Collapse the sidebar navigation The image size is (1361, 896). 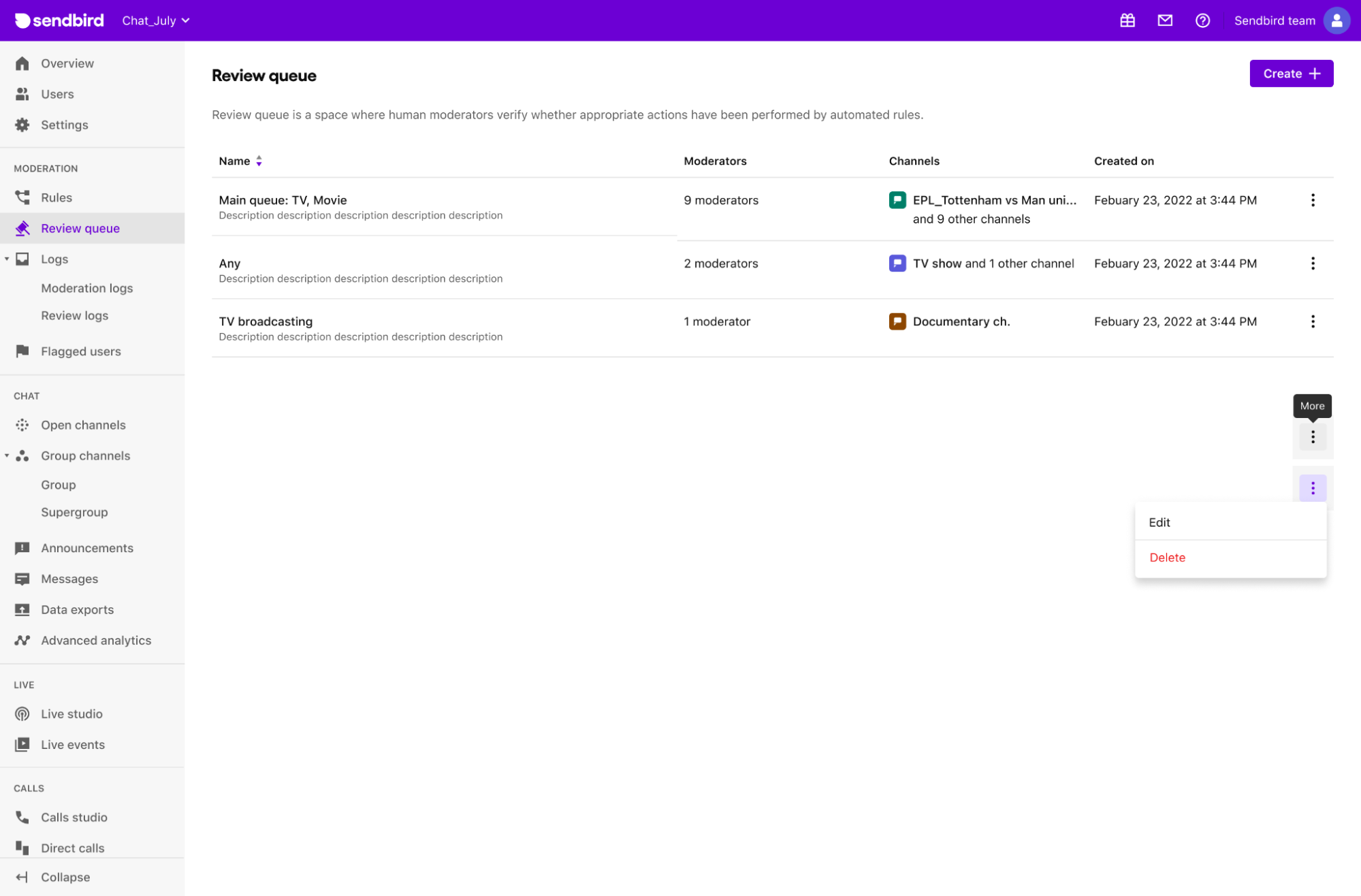[65, 877]
